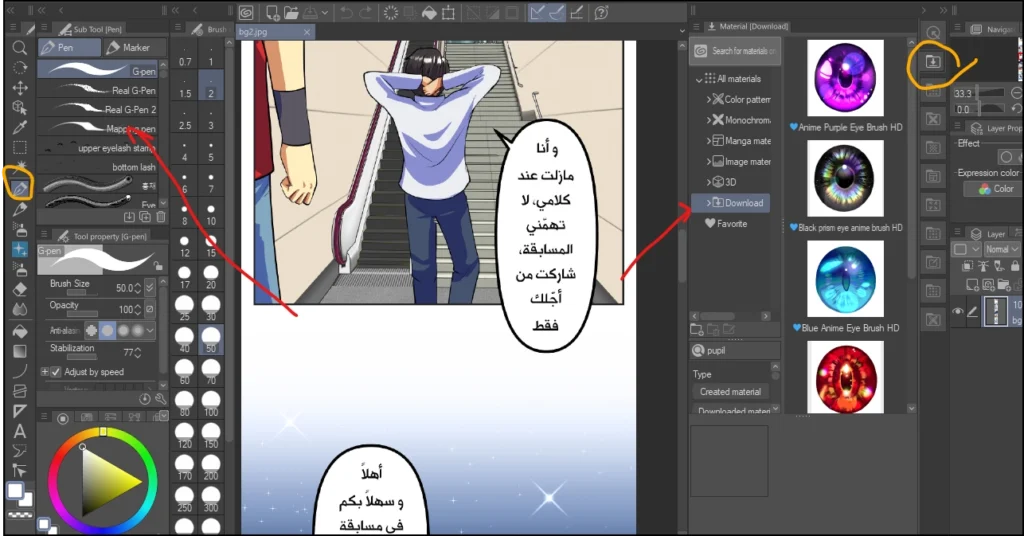Select the Rotate view tool
The width and height of the screenshot is (1024, 536).
20,68
